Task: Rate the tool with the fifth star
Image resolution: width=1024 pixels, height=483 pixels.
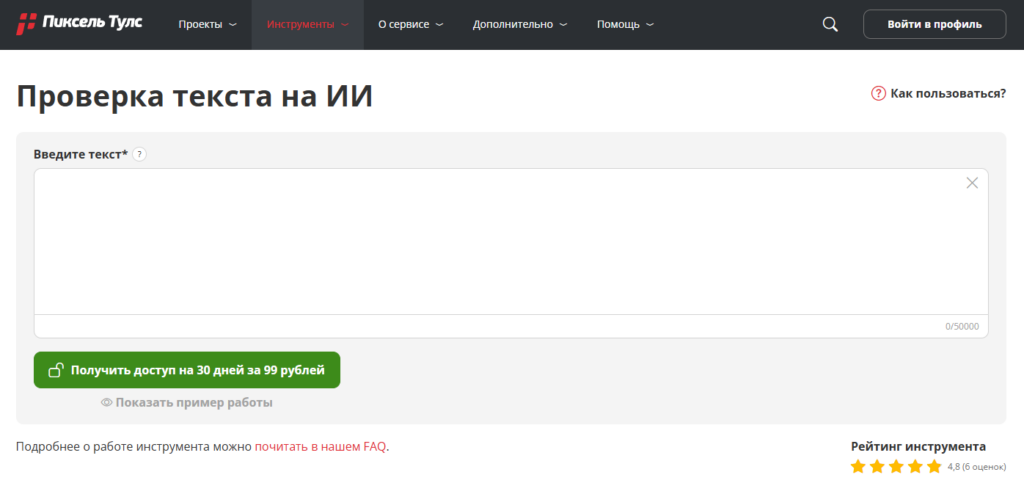Action: [x=935, y=467]
